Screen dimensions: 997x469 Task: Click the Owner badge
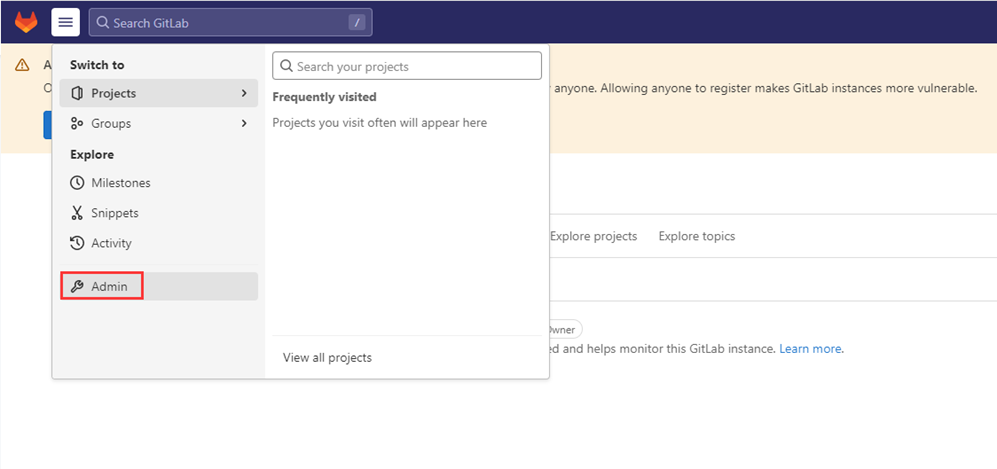[x=565, y=330]
